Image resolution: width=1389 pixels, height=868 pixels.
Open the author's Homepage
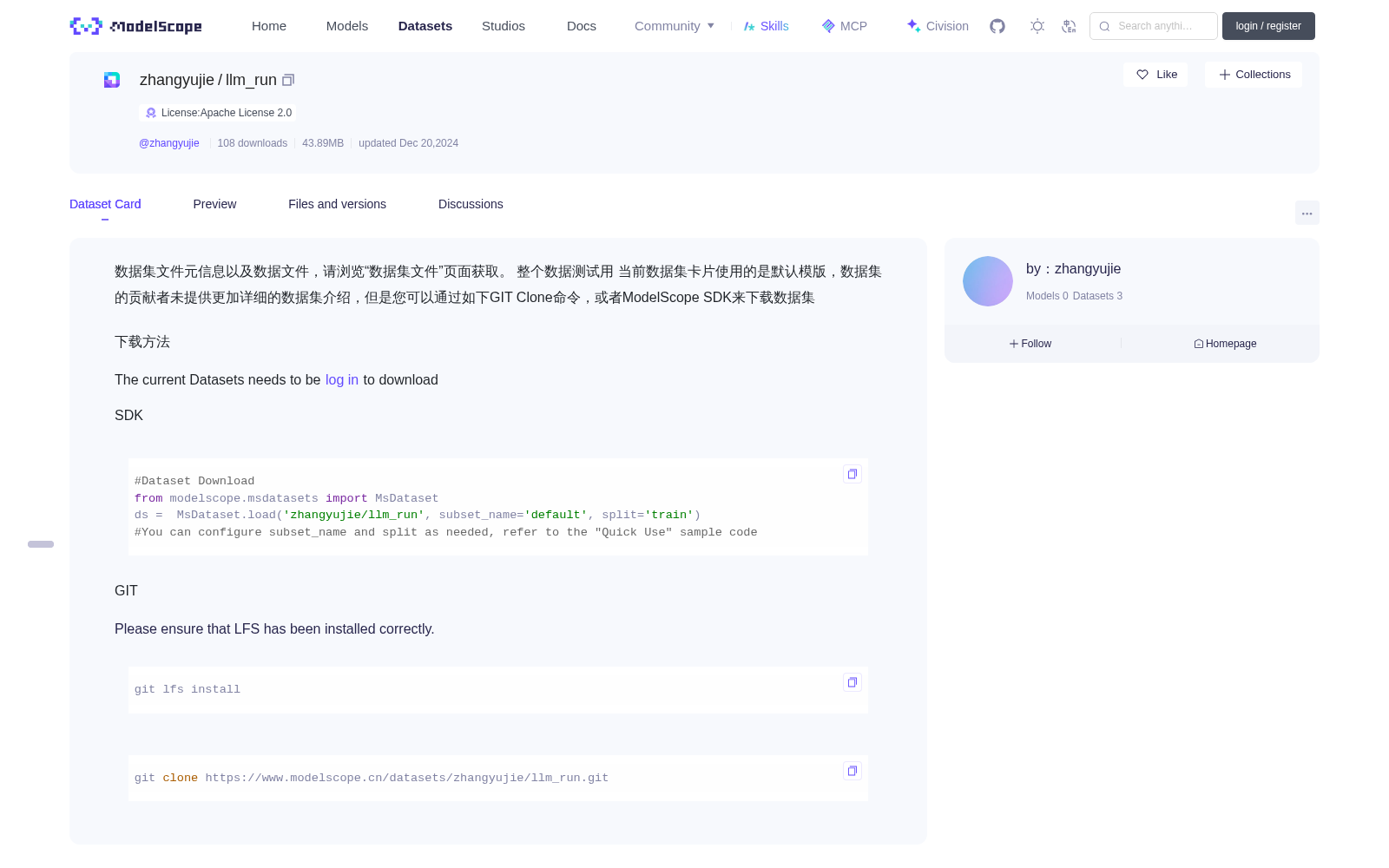(x=1225, y=344)
